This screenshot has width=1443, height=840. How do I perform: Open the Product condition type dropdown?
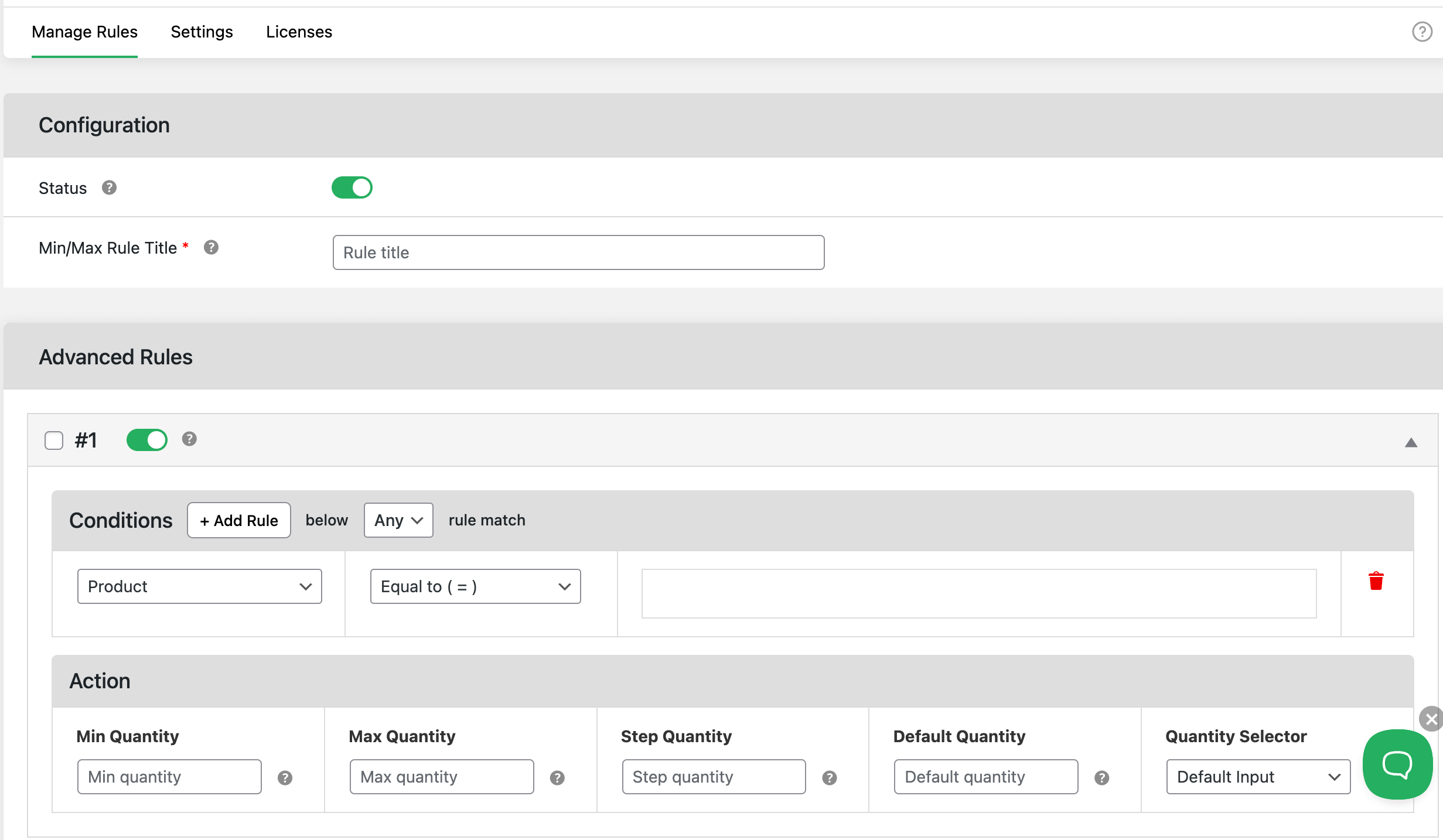click(199, 586)
